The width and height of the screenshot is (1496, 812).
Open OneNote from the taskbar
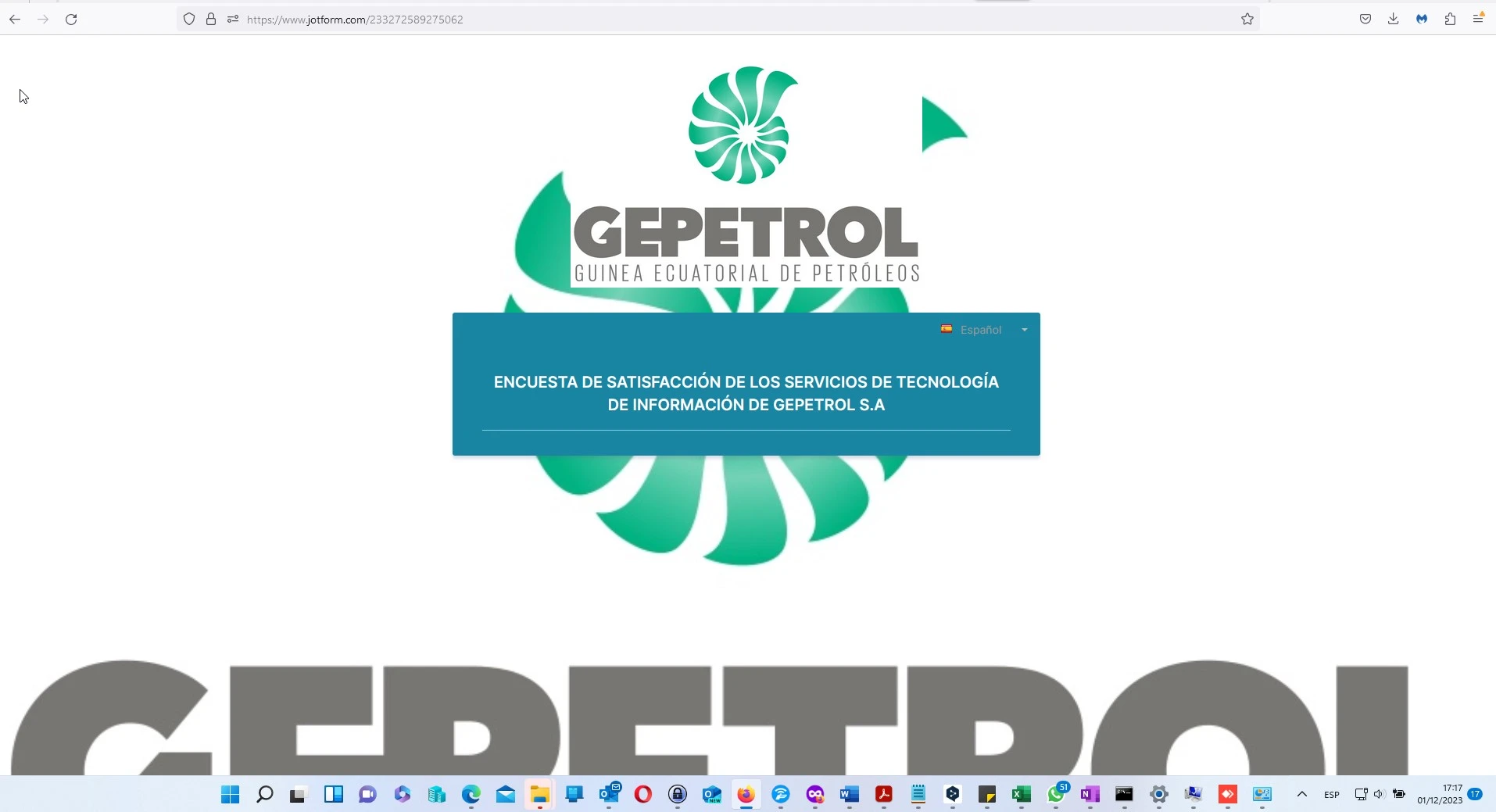point(1090,795)
